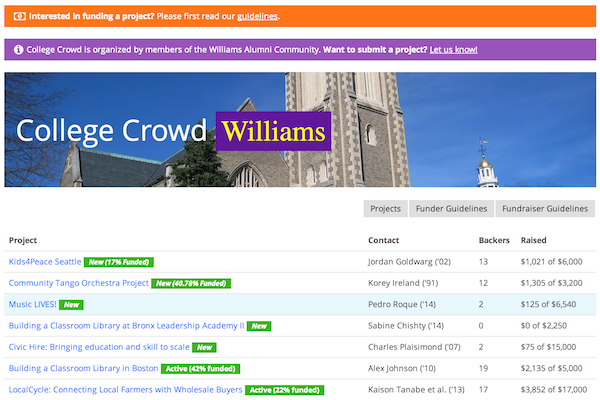Viewport: 600px width, 400px height.
Task: Click contact 'Kaison Tanabe et al. ('13)'
Action: (416, 390)
